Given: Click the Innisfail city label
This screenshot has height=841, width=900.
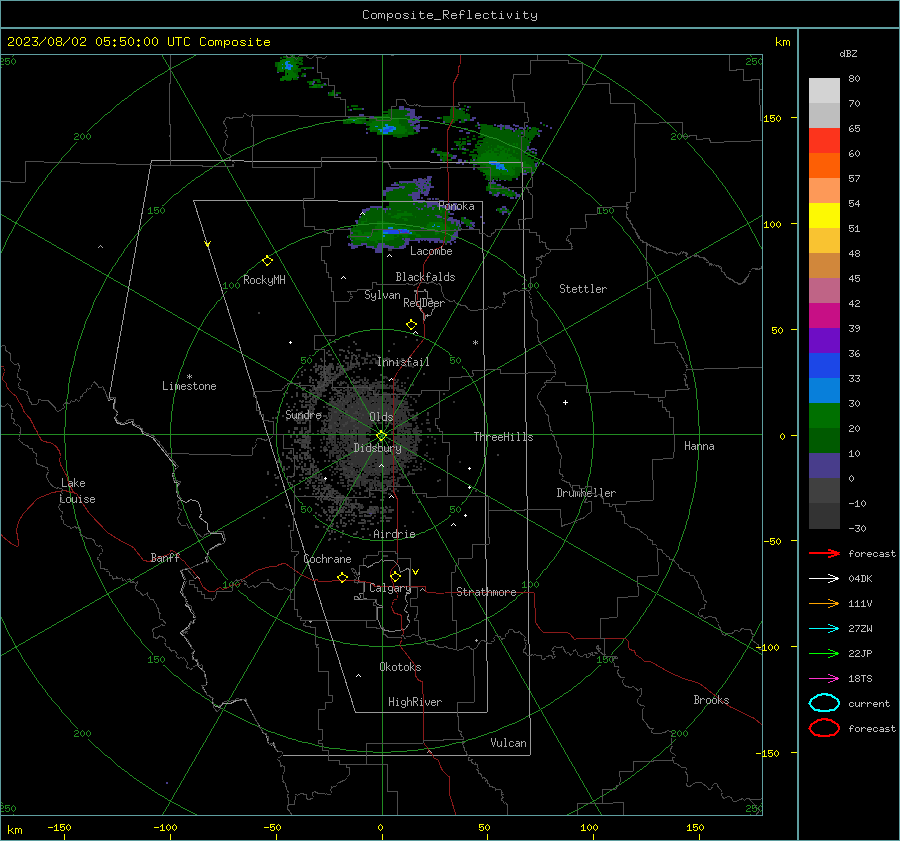Looking at the screenshot, I should tap(403, 362).
